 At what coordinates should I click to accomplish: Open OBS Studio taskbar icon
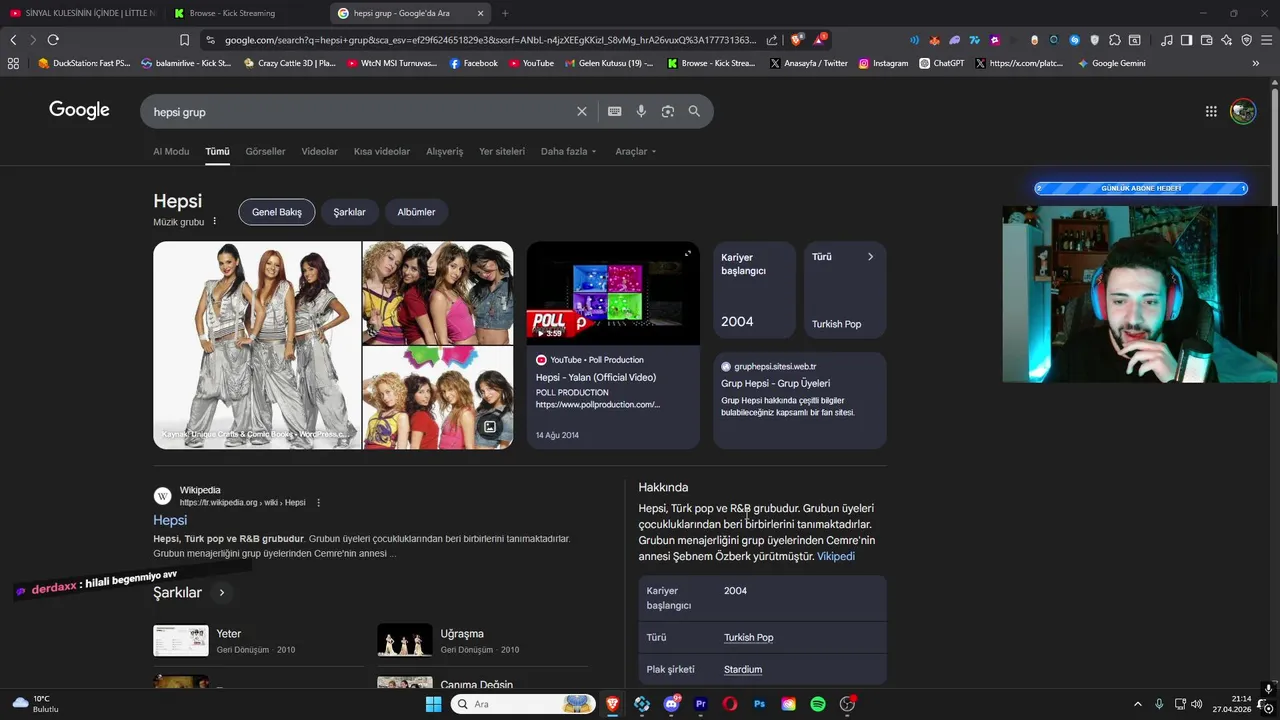tap(847, 704)
